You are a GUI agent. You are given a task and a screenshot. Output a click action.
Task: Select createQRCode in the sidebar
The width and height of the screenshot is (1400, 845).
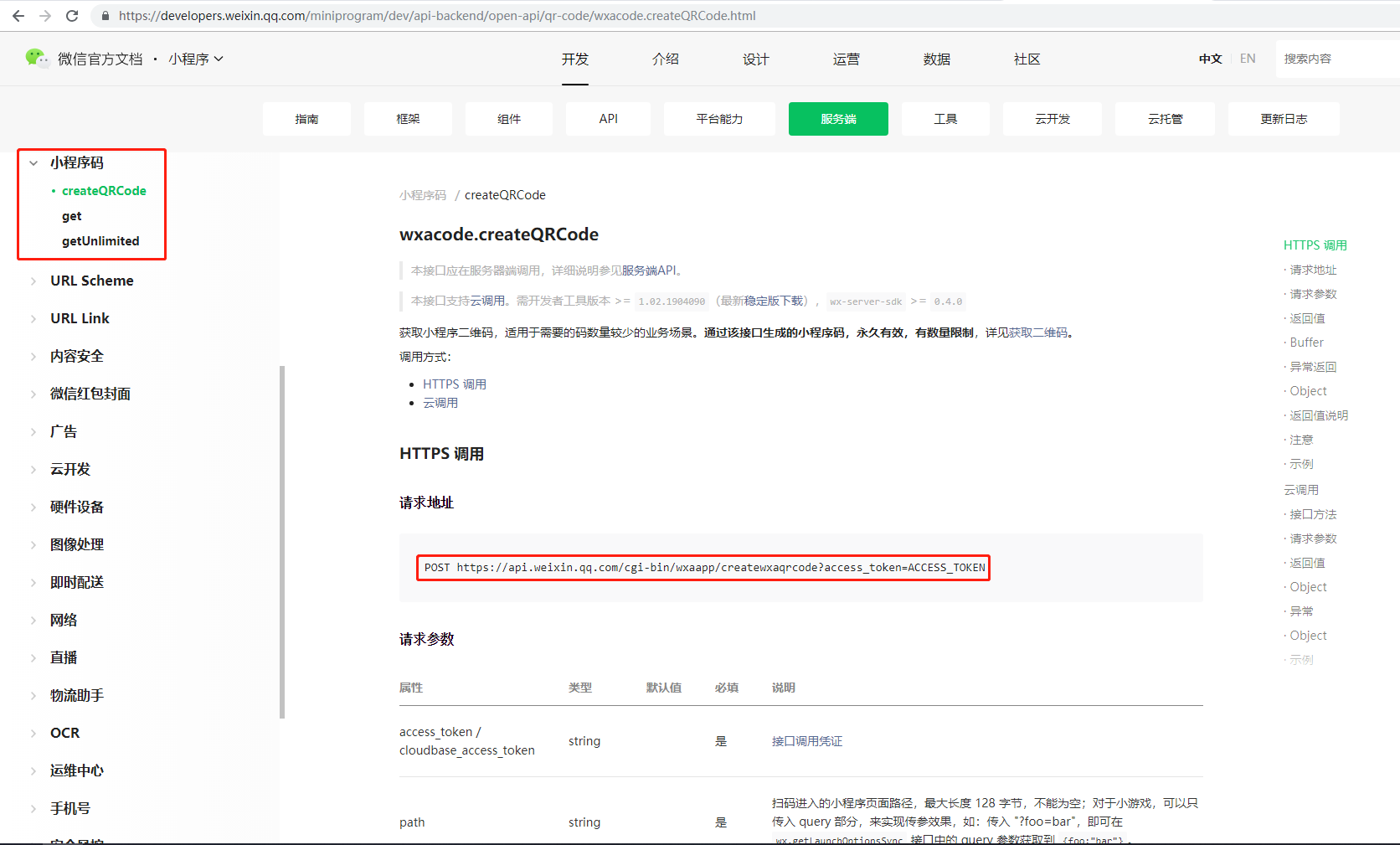click(x=104, y=191)
